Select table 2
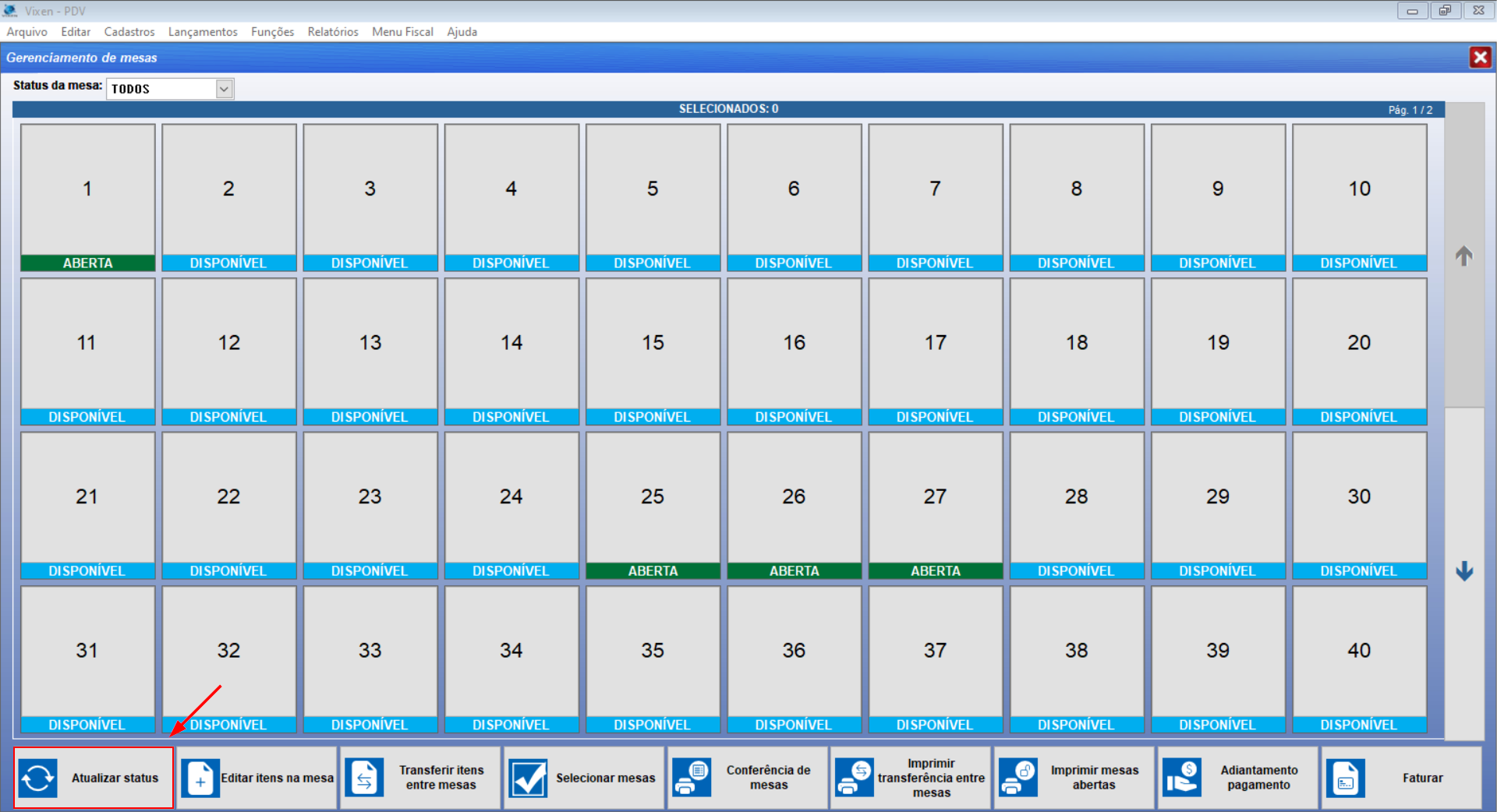The image size is (1497, 812). tap(229, 197)
